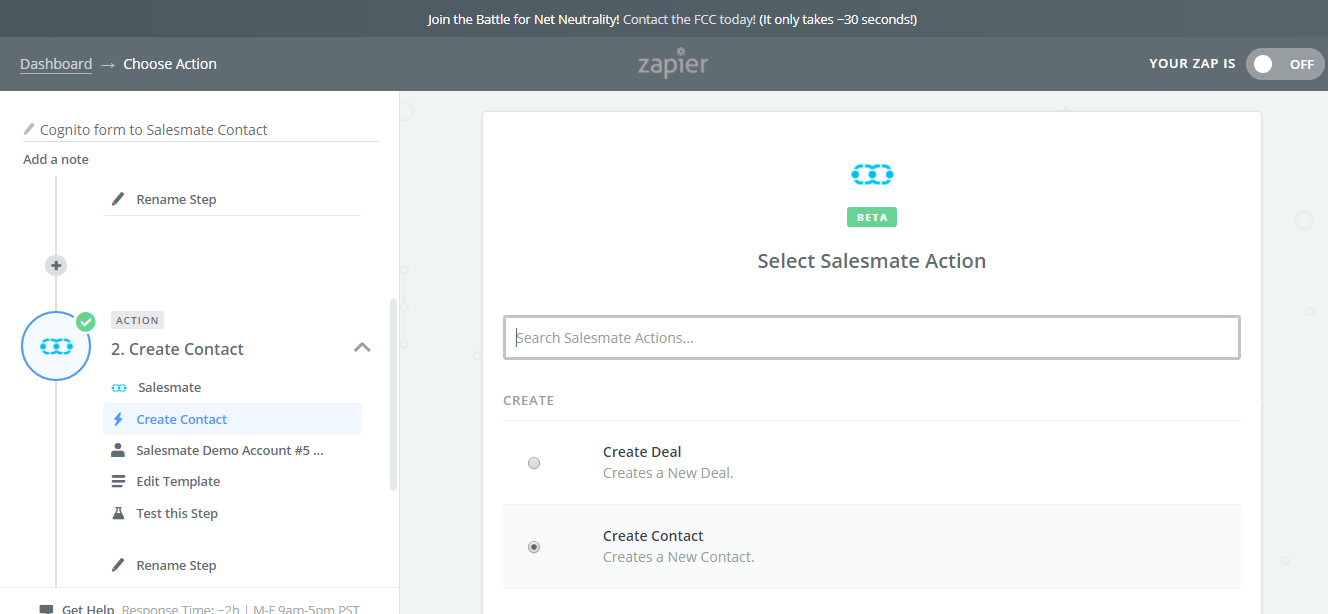Click the Choose Action breadcrumb text
Viewport: 1328px width, 614px height.
[170, 64]
